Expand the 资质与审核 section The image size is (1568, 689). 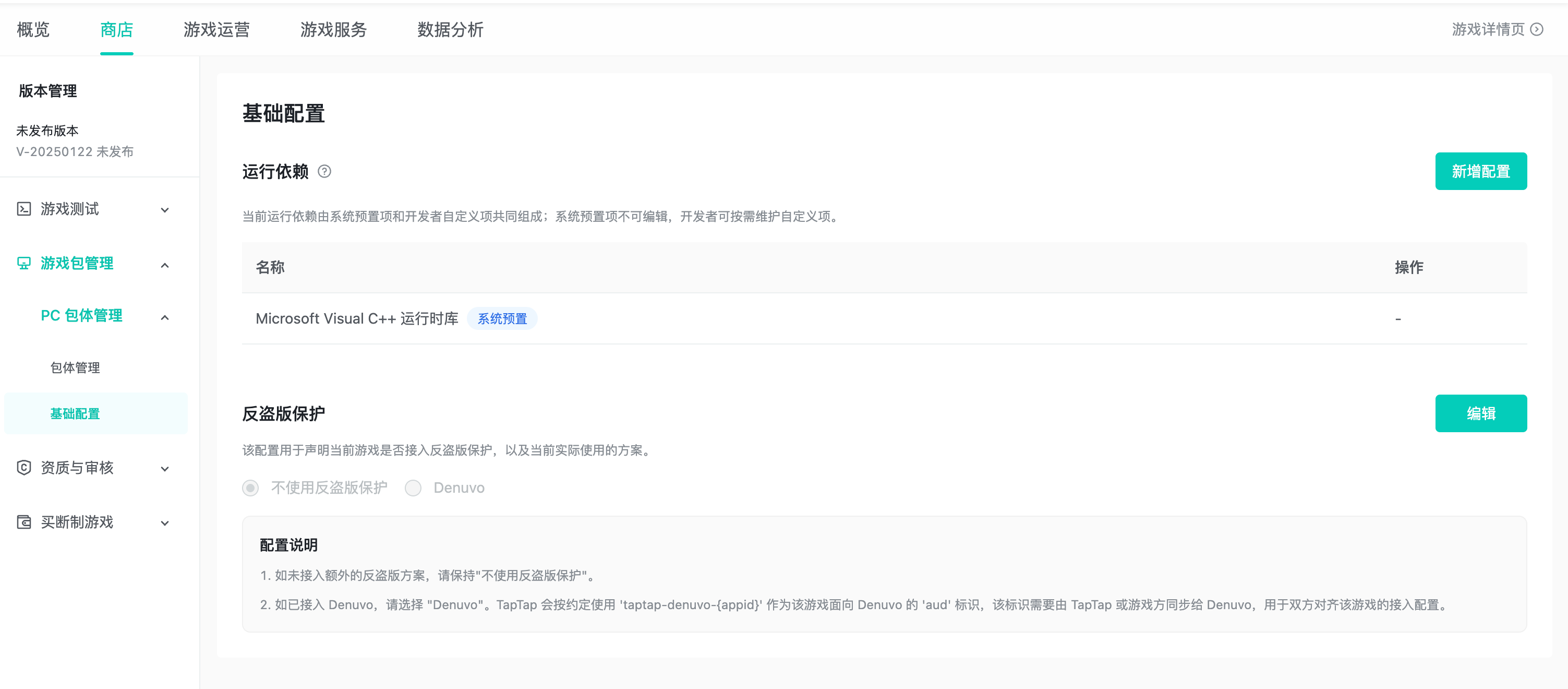pos(164,469)
